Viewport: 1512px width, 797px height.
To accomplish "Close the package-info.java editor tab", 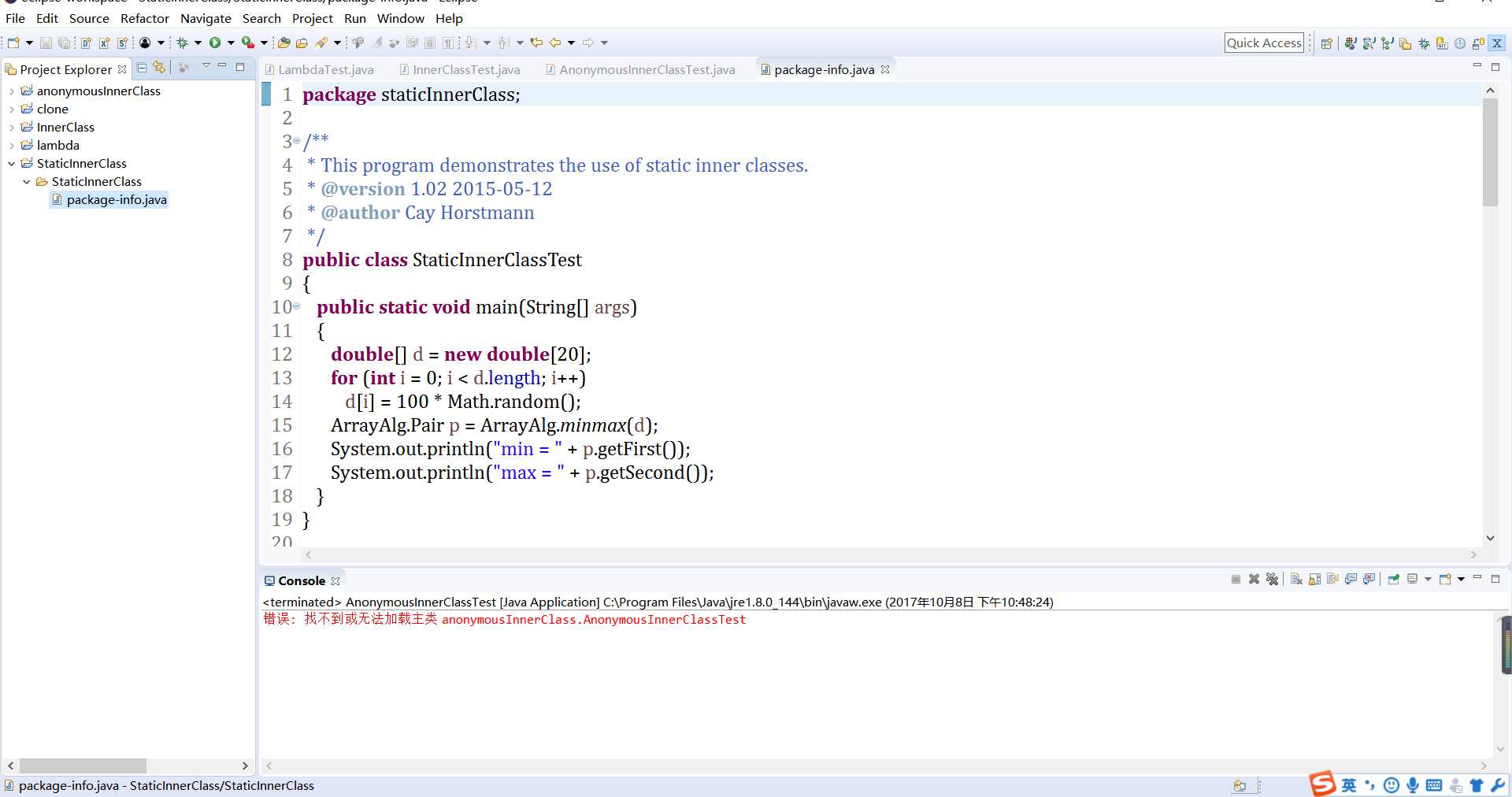I will coord(885,69).
